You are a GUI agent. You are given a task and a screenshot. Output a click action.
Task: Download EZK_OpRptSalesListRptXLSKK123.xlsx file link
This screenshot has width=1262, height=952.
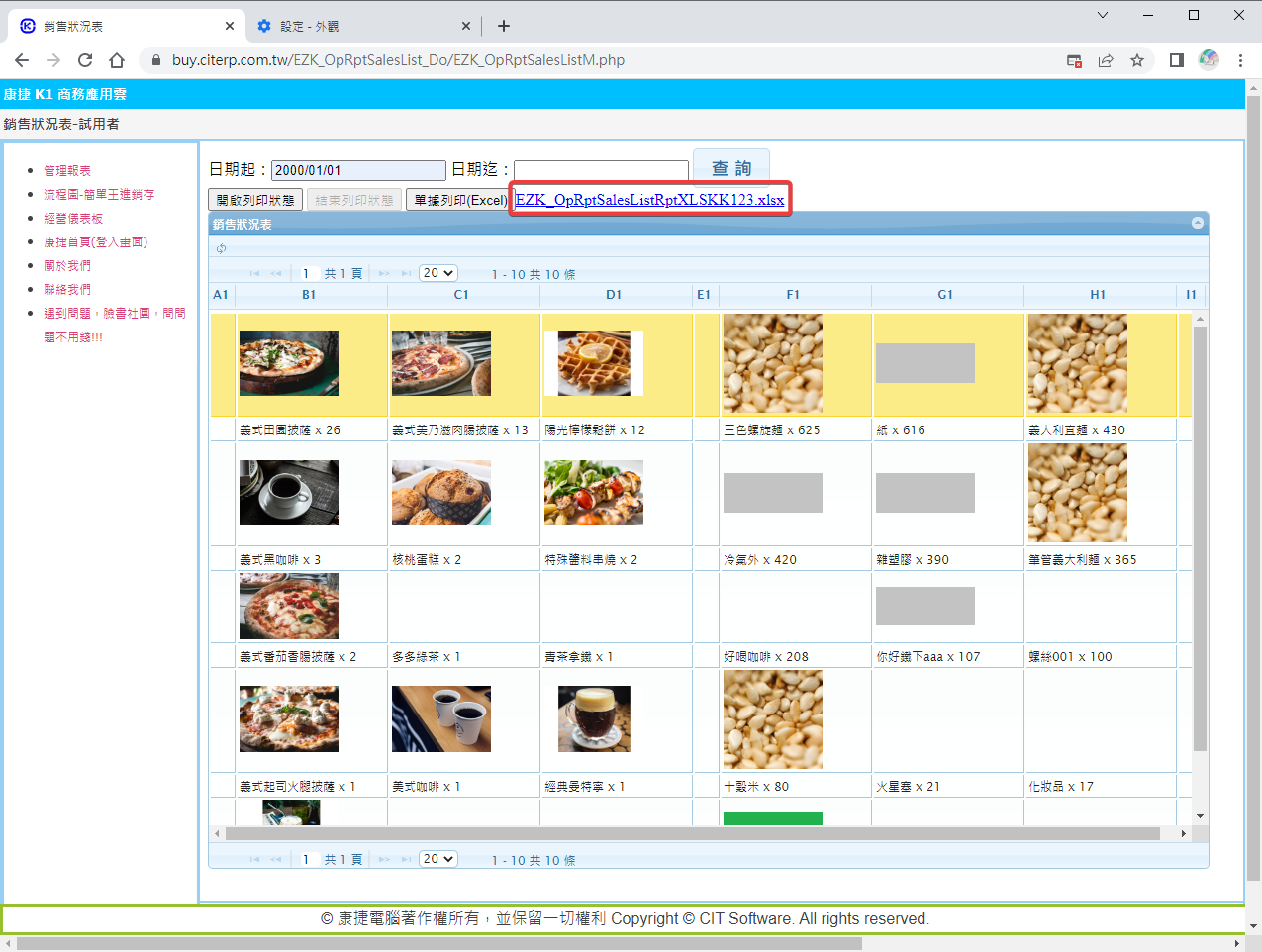pos(649,200)
